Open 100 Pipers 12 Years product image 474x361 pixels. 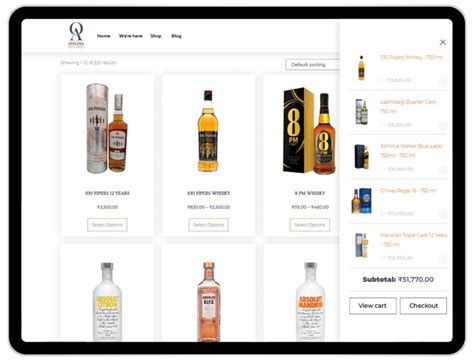click(107, 128)
